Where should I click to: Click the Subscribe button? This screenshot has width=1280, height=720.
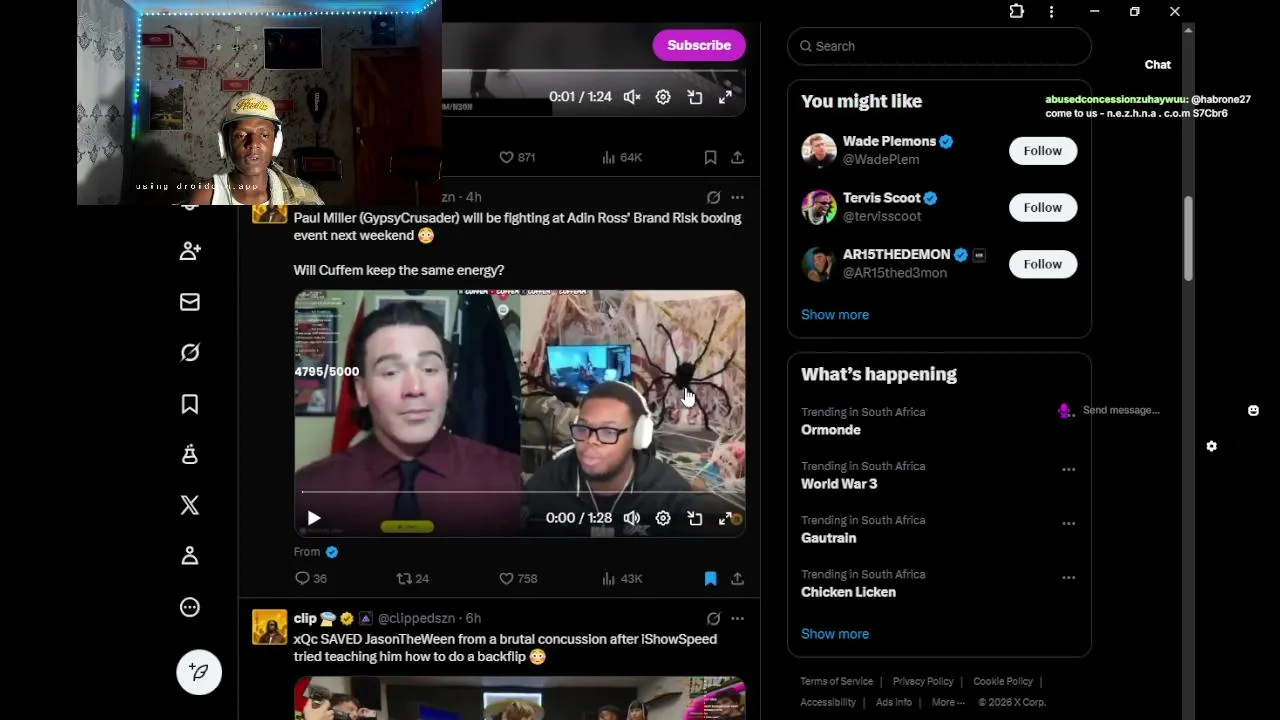pyautogui.click(x=699, y=45)
